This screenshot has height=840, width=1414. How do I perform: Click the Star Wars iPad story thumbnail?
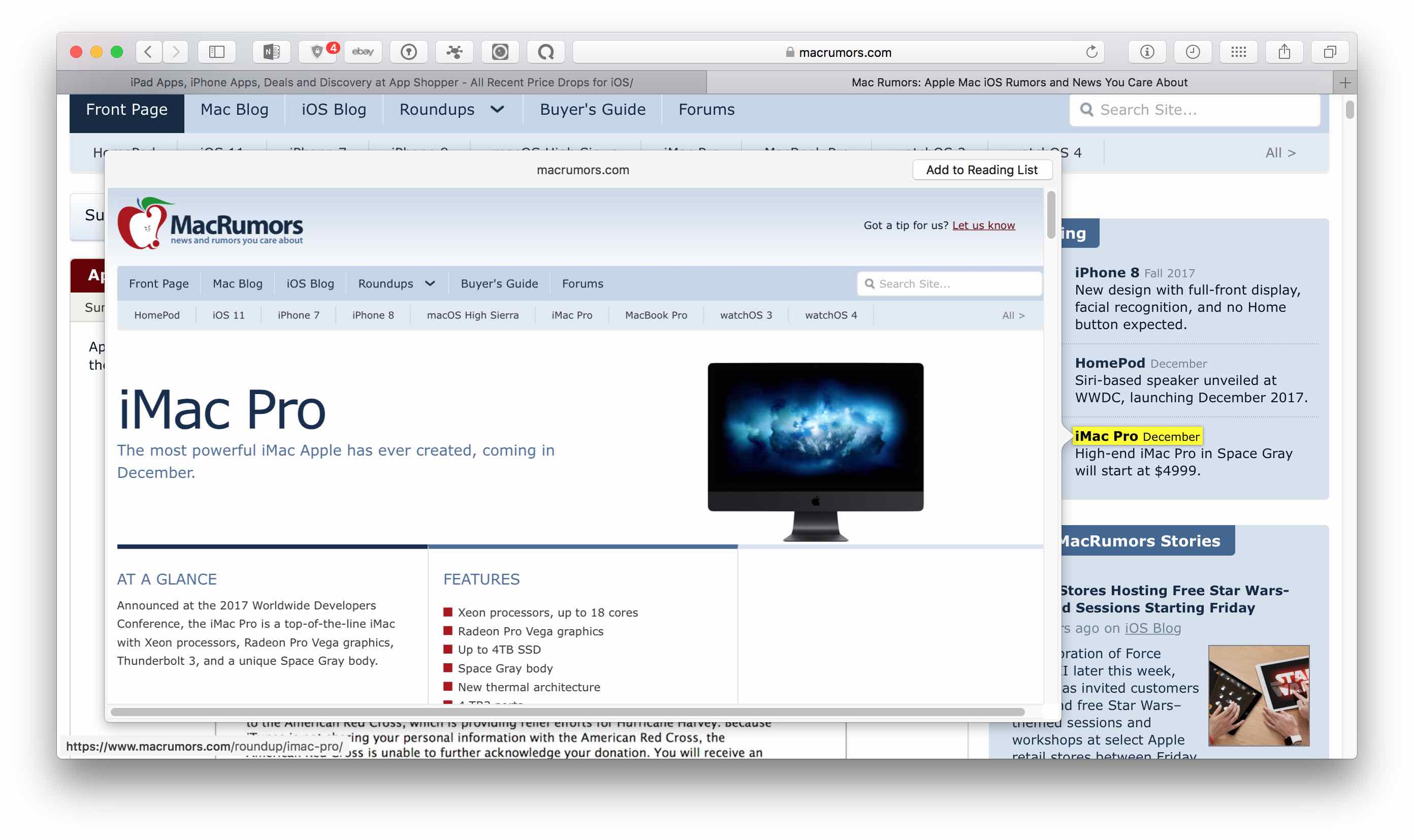click(x=1259, y=695)
